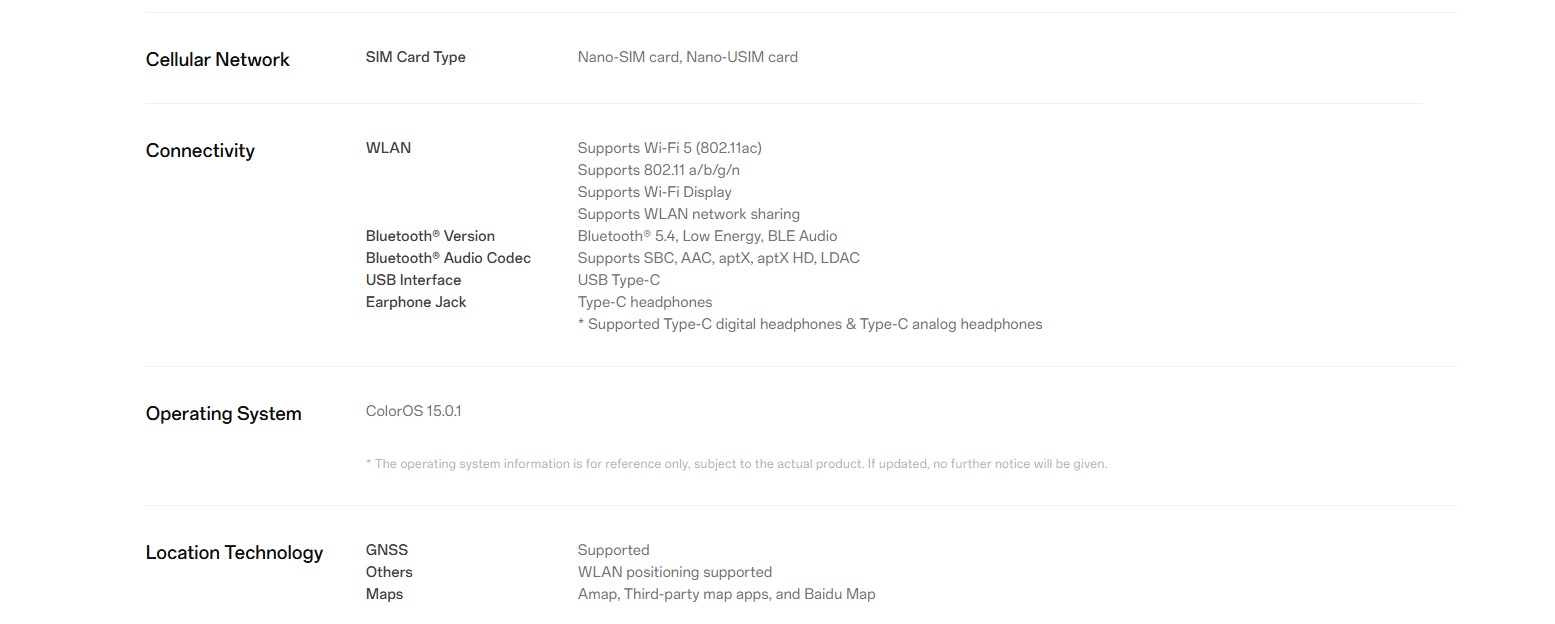The height and width of the screenshot is (624, 1555).
Task: Click the Nano-SIM card, Nano-USIM card text
Action: pos(688,57)
